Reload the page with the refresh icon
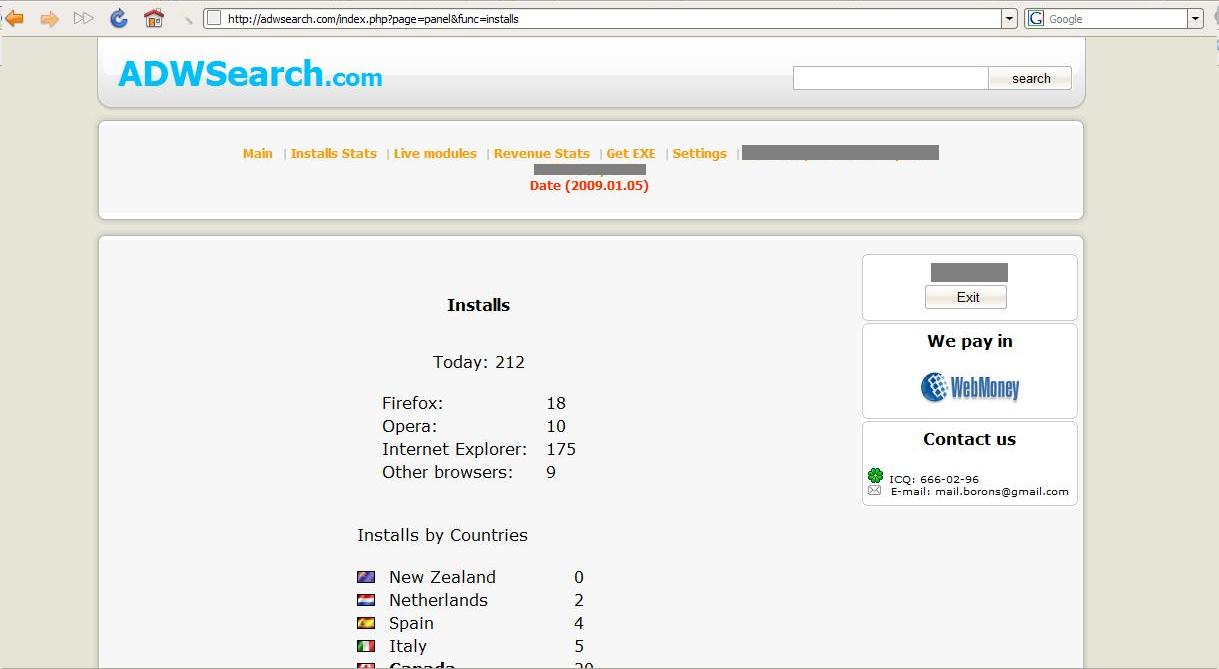 (x=119, y=18)
